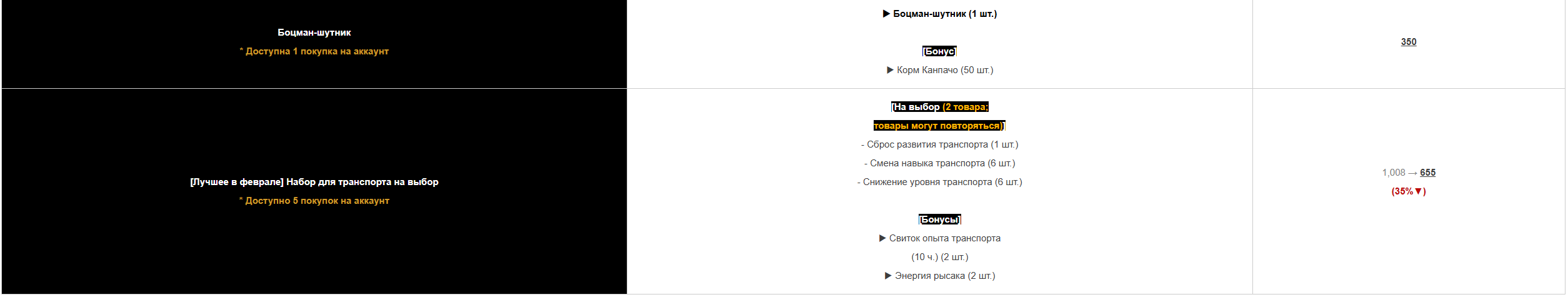Image resolution: width=1568 pixels, height=297 pixels.
Task: Click the red down-triangle beside 35%
Action: click(x=1418, y=191)
